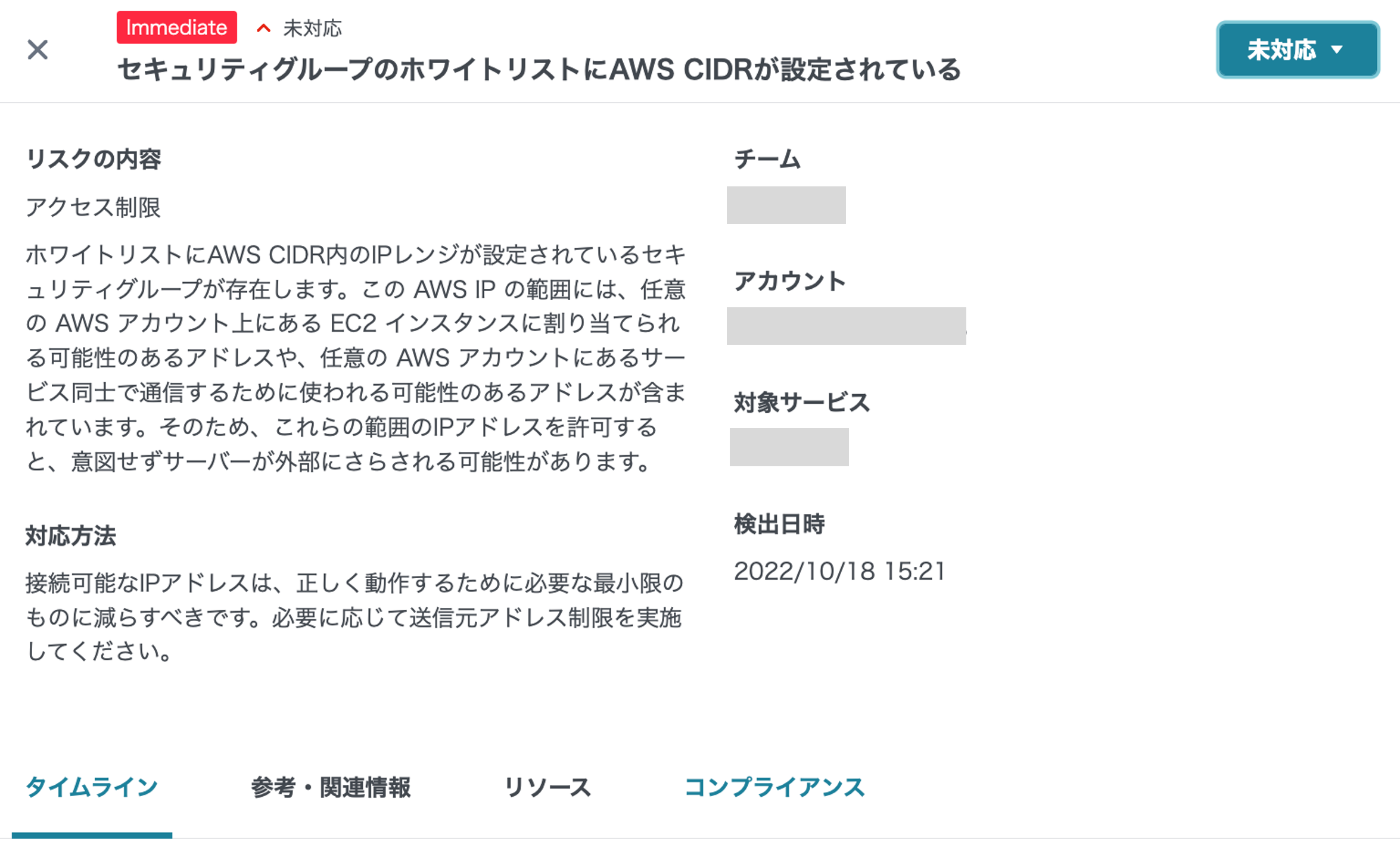1400x867 pixels.
Task: Click the redacted value under チーム
Action: click(786, 205)
